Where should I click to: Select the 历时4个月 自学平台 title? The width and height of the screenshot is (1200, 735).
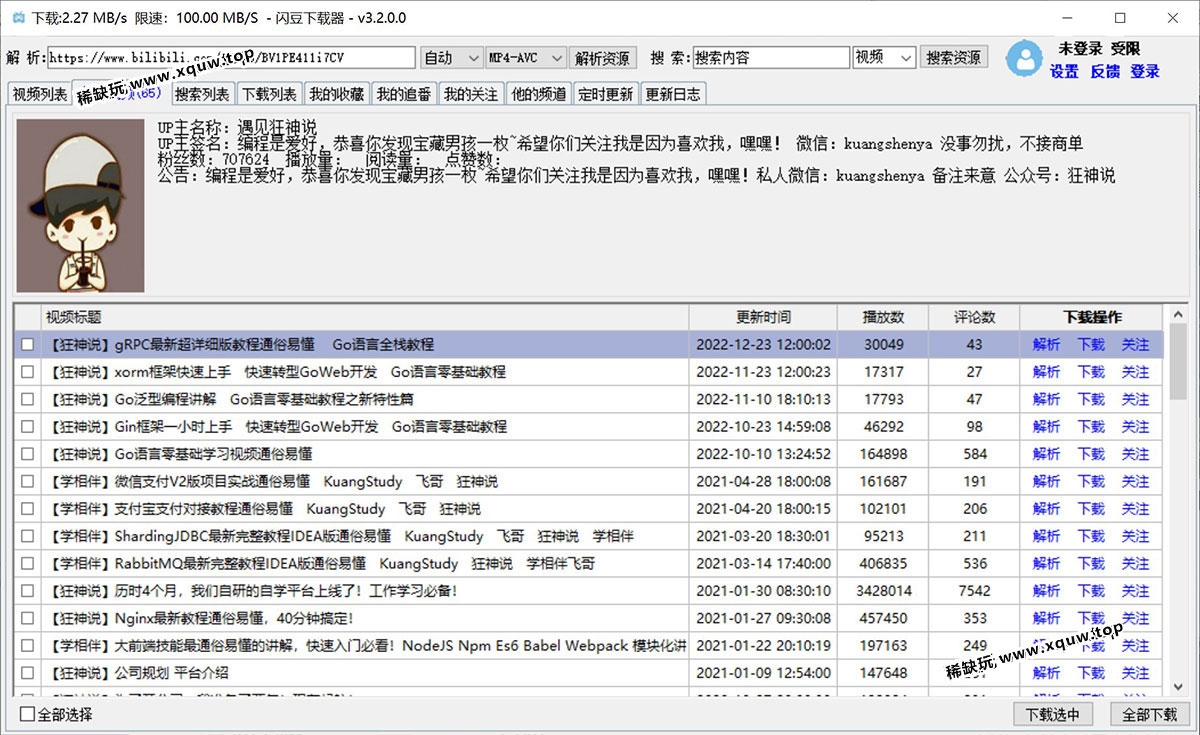pyautogui.click(x=252, y=591)
